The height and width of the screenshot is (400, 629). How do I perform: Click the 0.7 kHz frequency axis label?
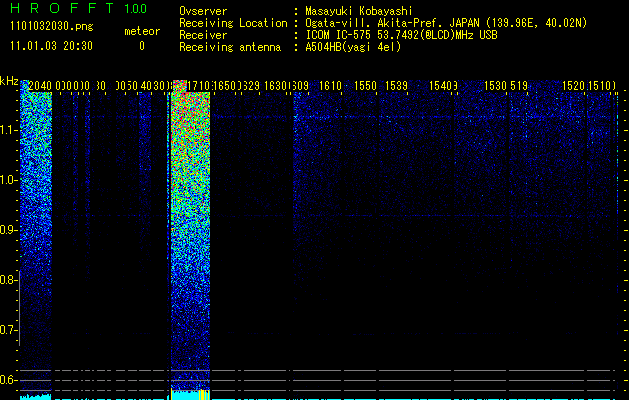pos(9,330)
